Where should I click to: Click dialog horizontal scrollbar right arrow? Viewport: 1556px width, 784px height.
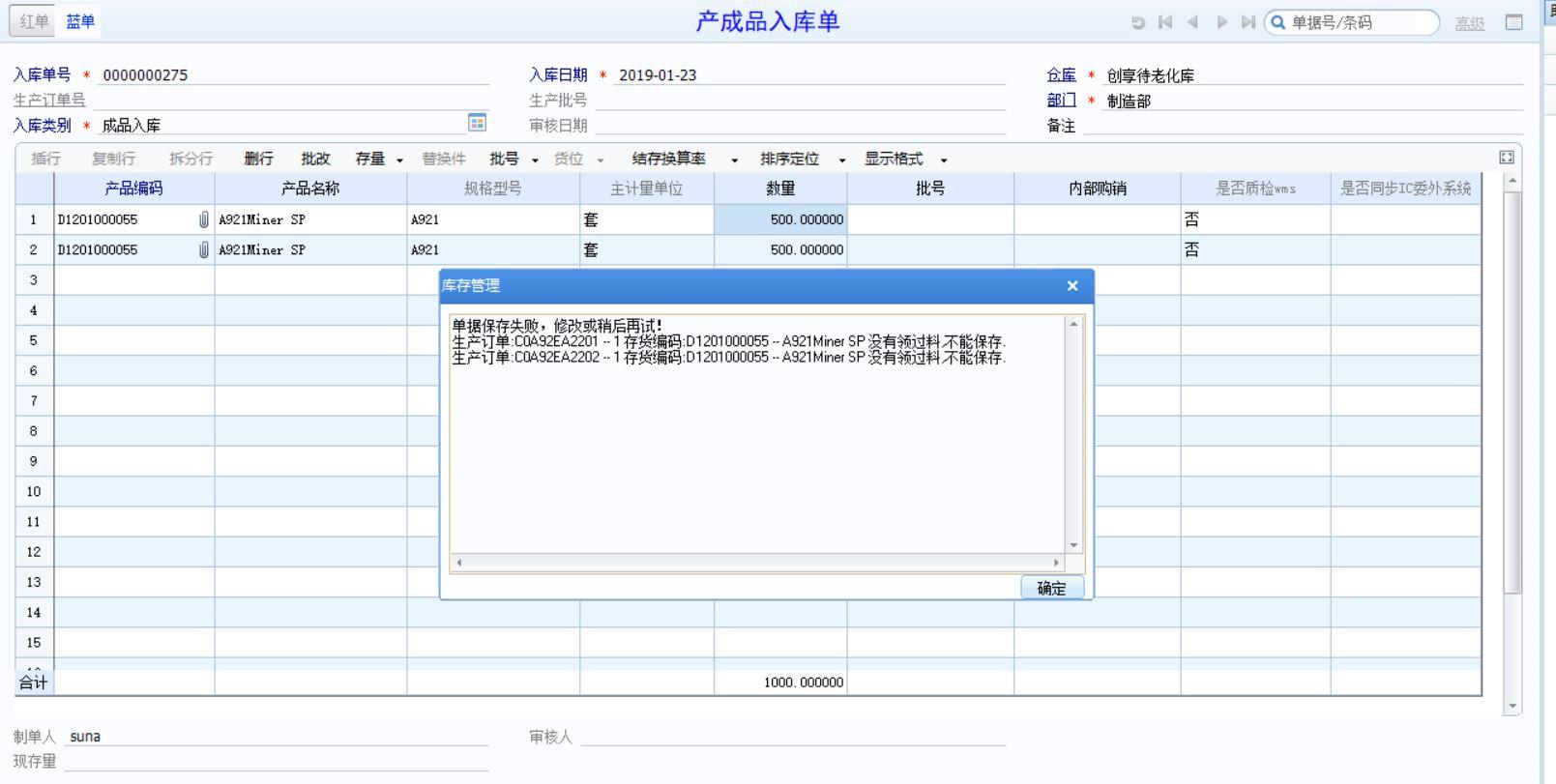click(1056, 562)
